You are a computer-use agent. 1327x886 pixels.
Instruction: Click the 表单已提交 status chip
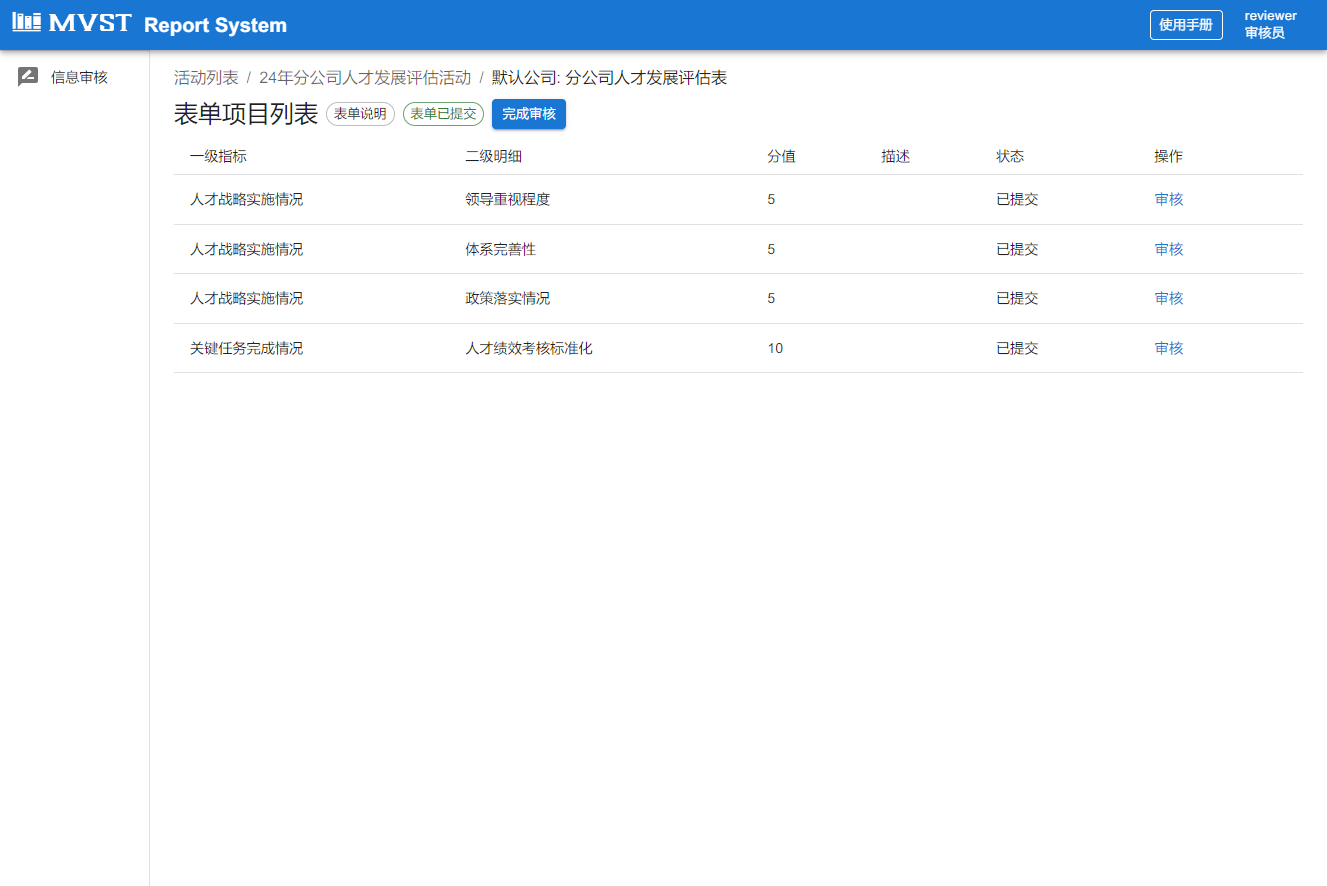point(443,114)
